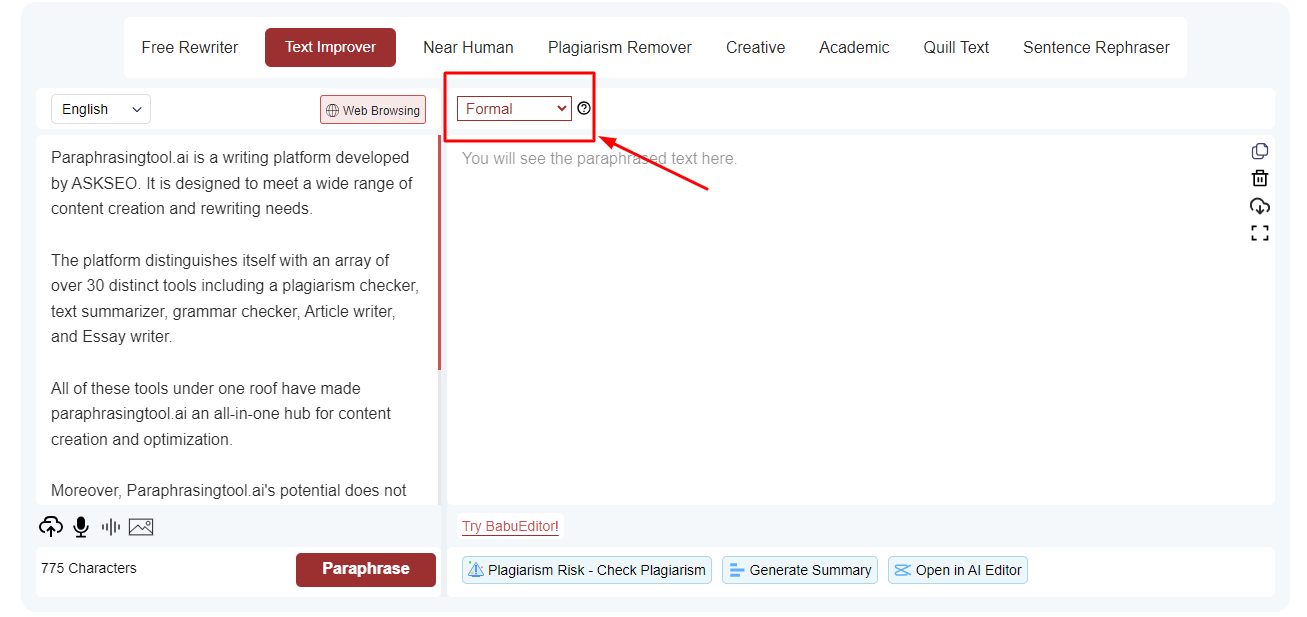Open the Plagiarism Remover tab

pos(620,47)
